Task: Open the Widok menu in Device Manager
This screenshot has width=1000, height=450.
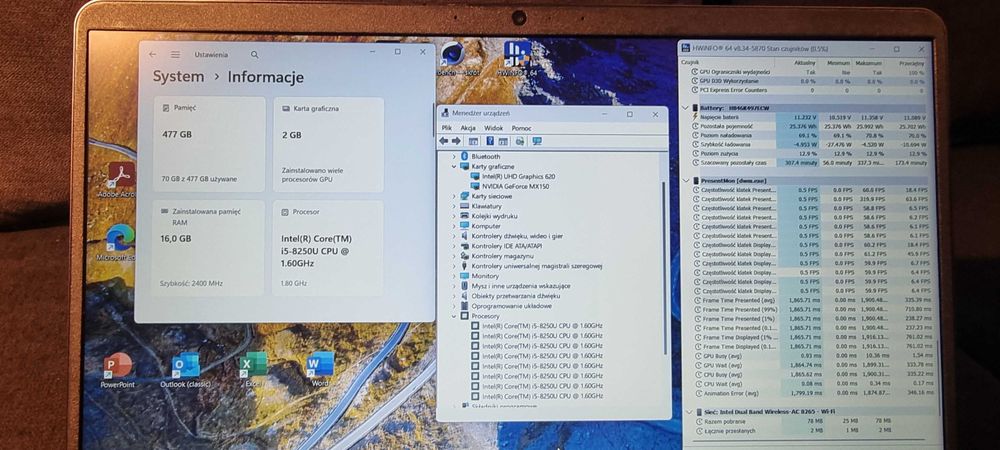Action: pyautogui.click(x=494, y=128)
